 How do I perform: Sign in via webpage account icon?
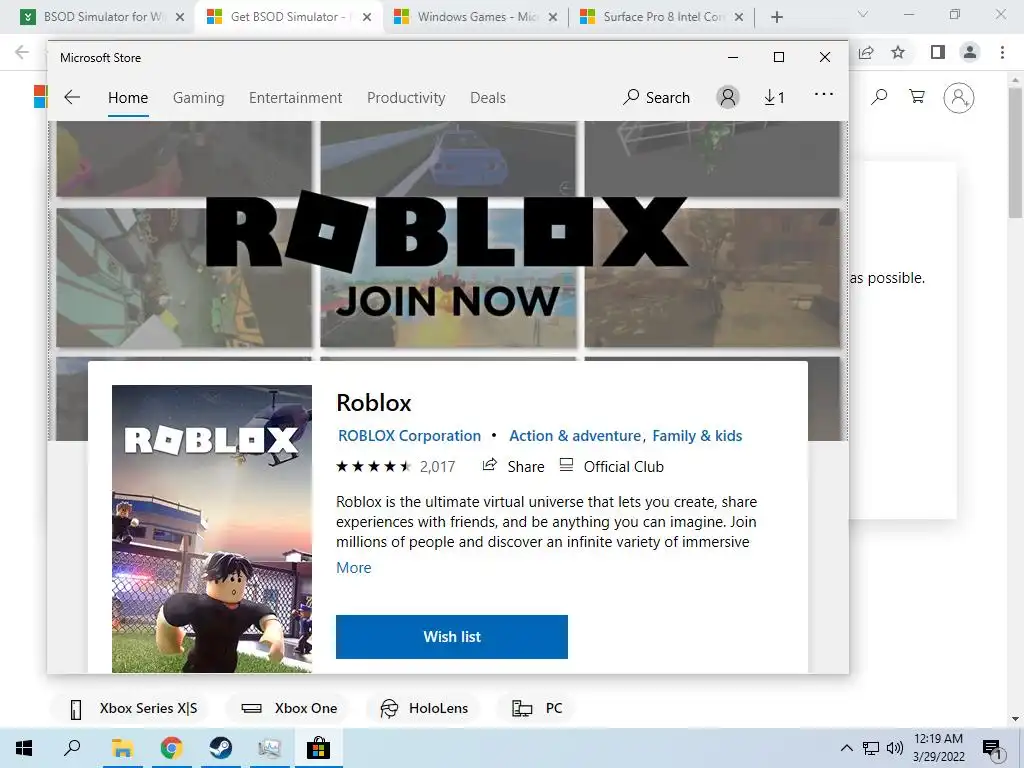tap(958, 98)
